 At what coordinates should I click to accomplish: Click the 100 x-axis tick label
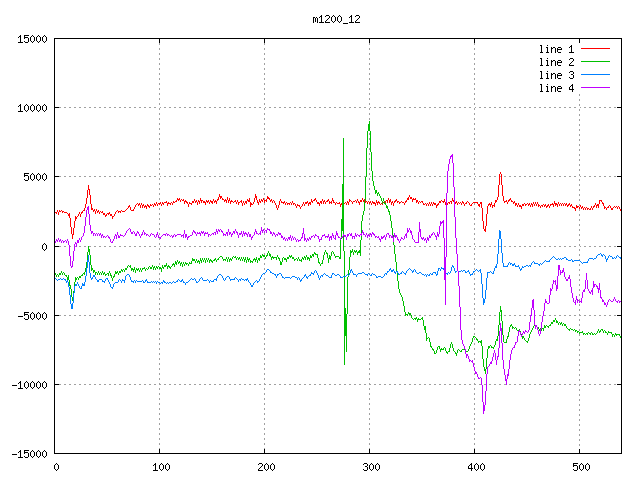click(x=160, y=467)
